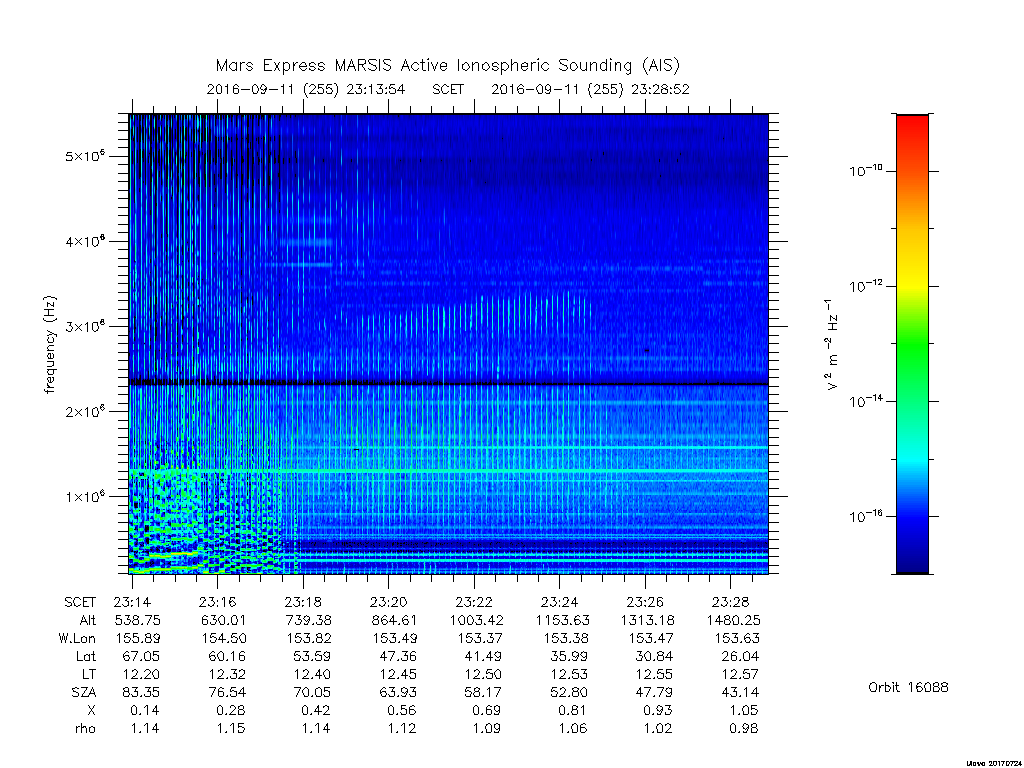1024x768 pixels.
Task: Click the SCET time value '23:16'
Action: tap(217, 602)
